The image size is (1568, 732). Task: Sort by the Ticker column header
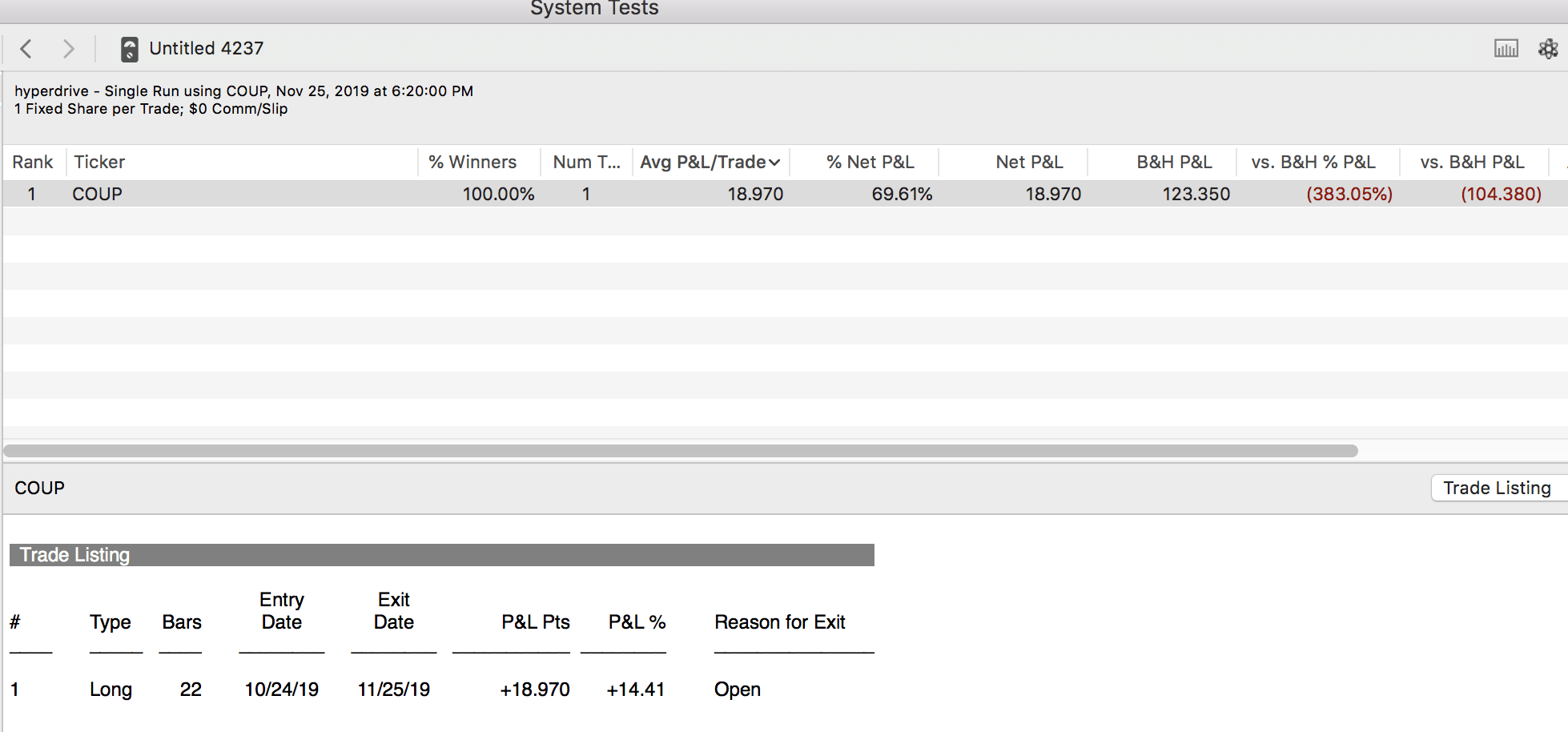point(99,163)
